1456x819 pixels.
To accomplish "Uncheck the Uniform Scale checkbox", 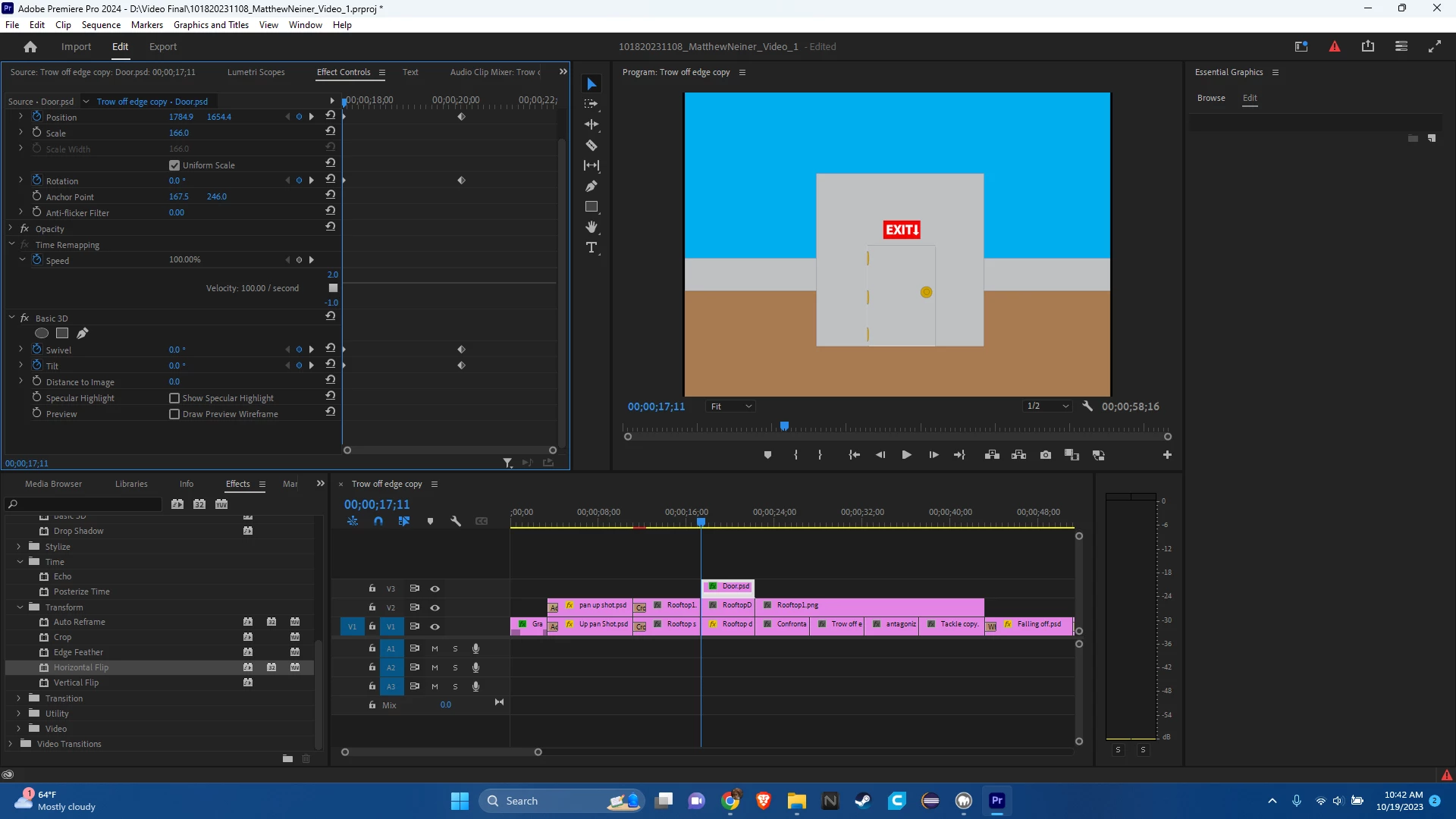I will (174, 165).
